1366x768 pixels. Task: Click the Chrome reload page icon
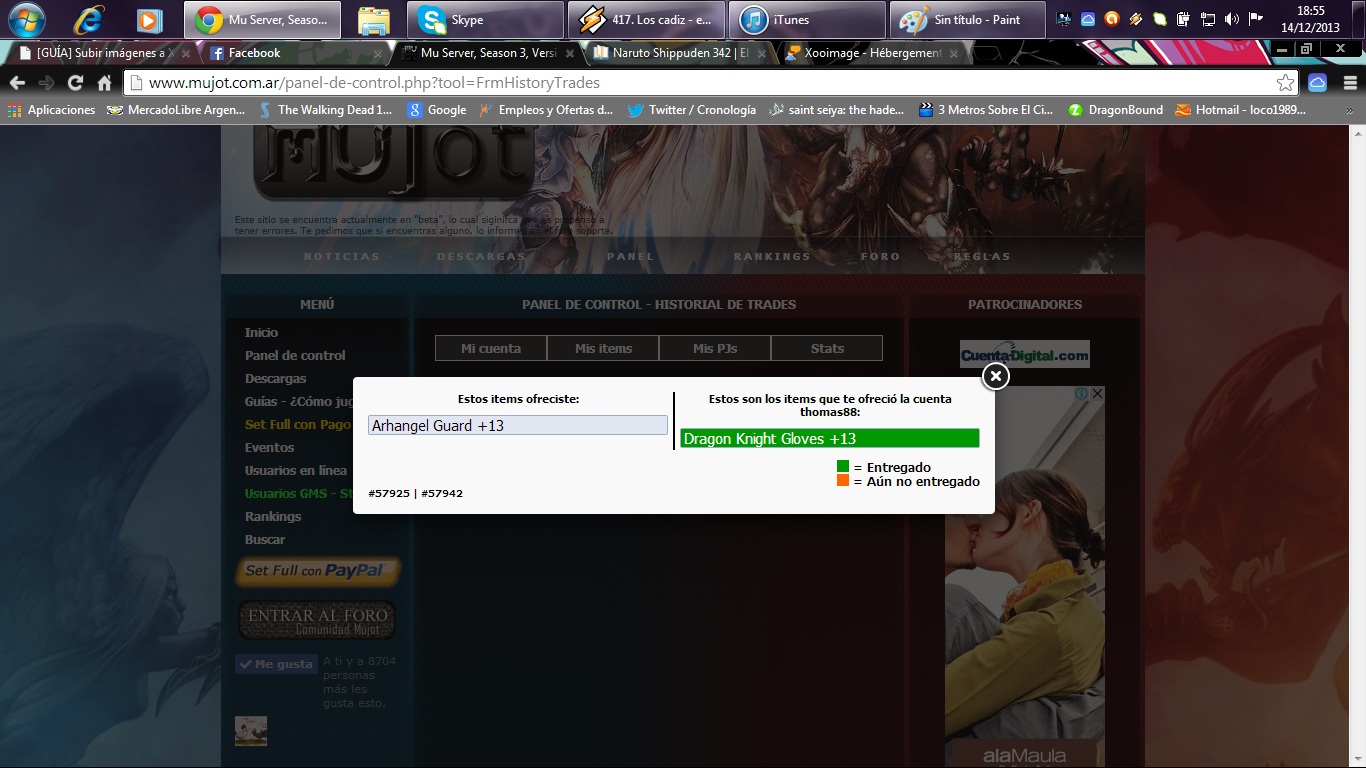pyautogui.click(x=75, y=83)
